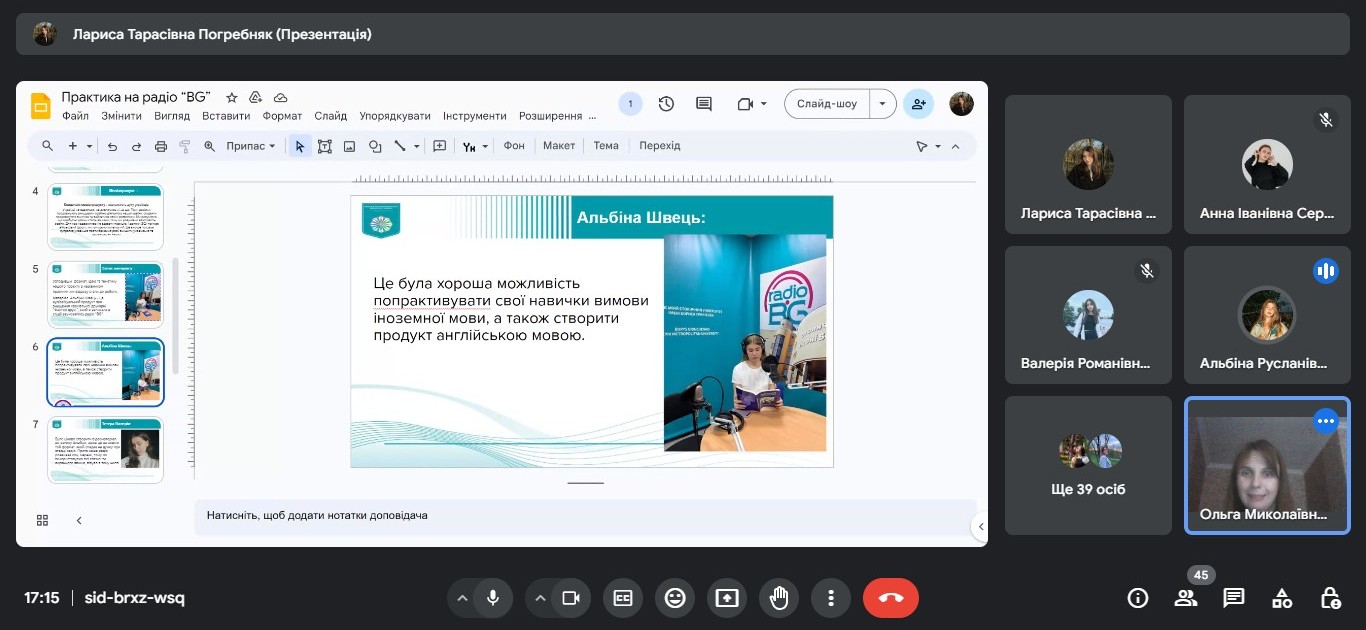Open the emoji reactions icon

[675, 598]
